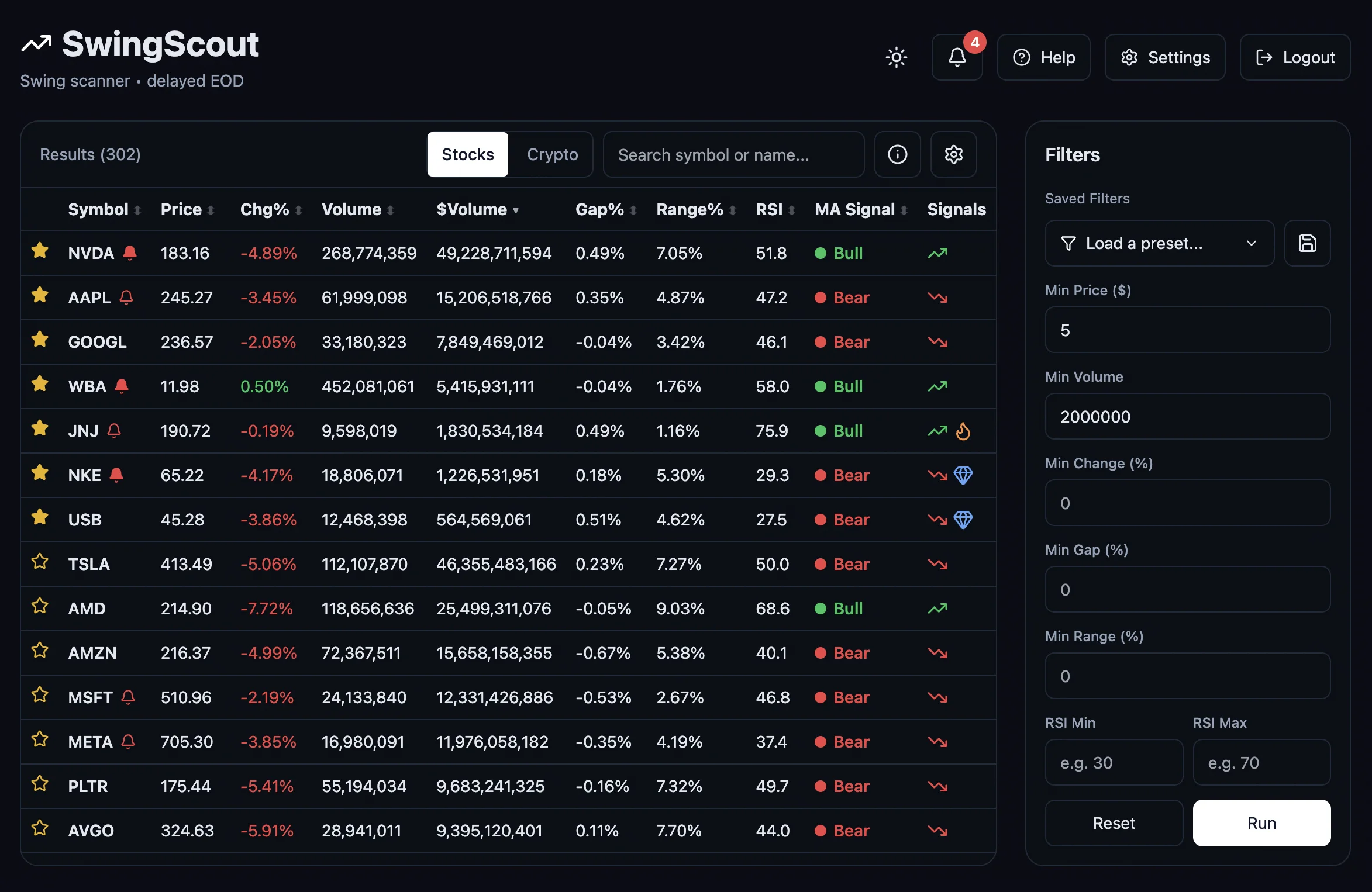Toggle favorite star for AMD
1372x892 pixels.
(x=40, y=606)
